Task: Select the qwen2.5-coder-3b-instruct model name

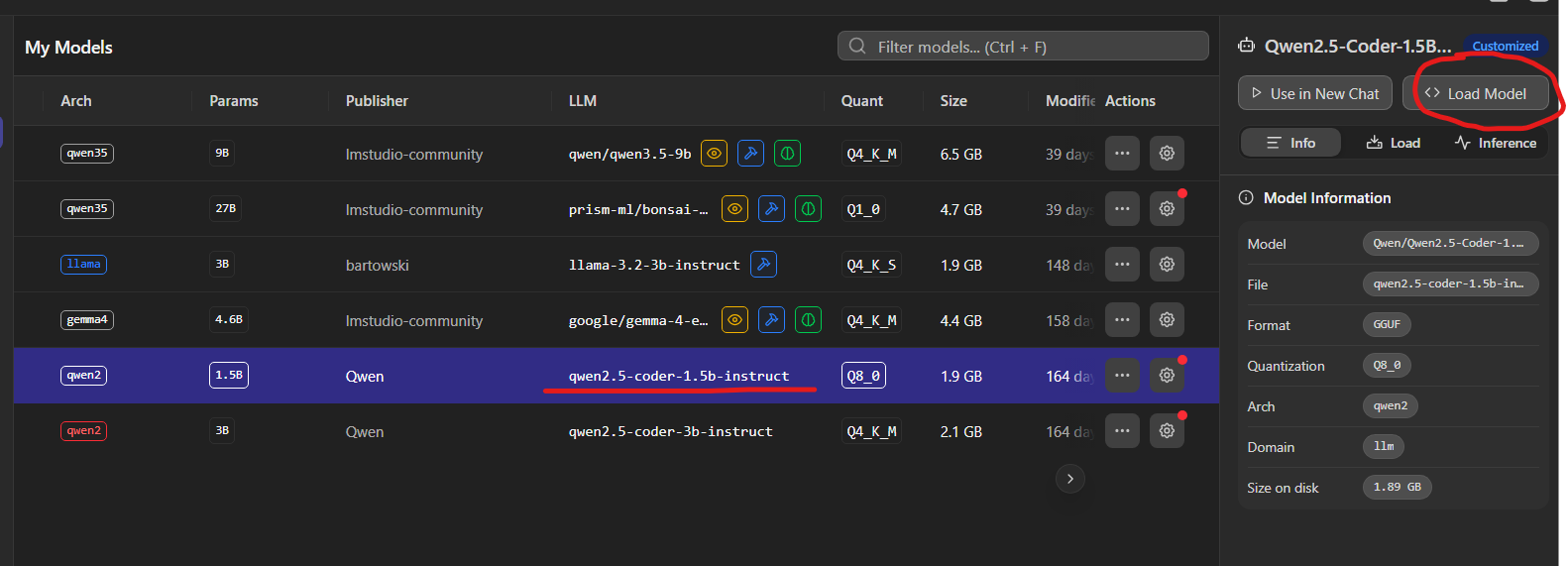Action: point(670,431)
